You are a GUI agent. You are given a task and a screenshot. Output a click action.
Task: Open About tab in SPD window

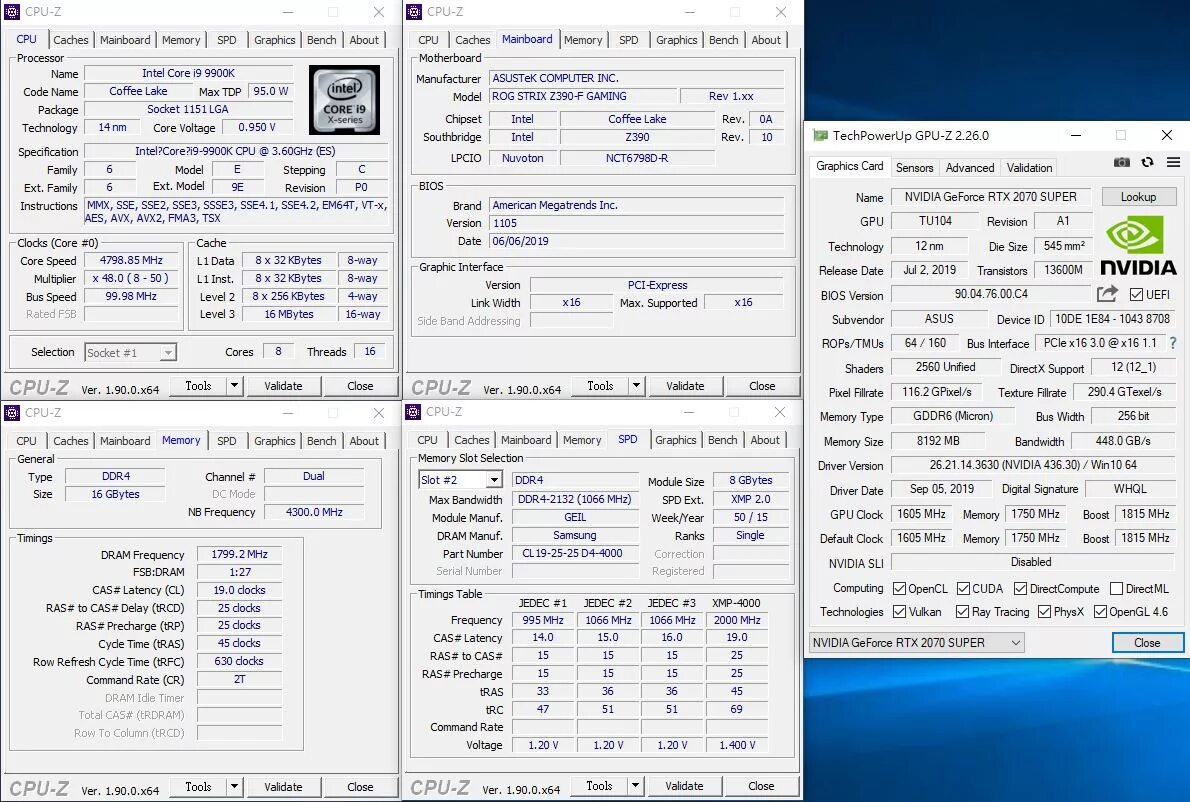coord(765,440)
